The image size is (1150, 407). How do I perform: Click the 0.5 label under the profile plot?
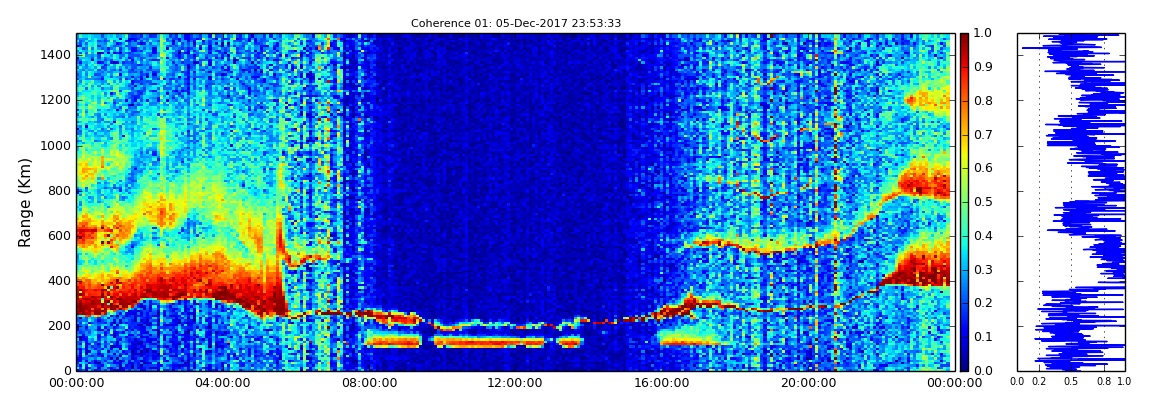[x=1071, y=382]
